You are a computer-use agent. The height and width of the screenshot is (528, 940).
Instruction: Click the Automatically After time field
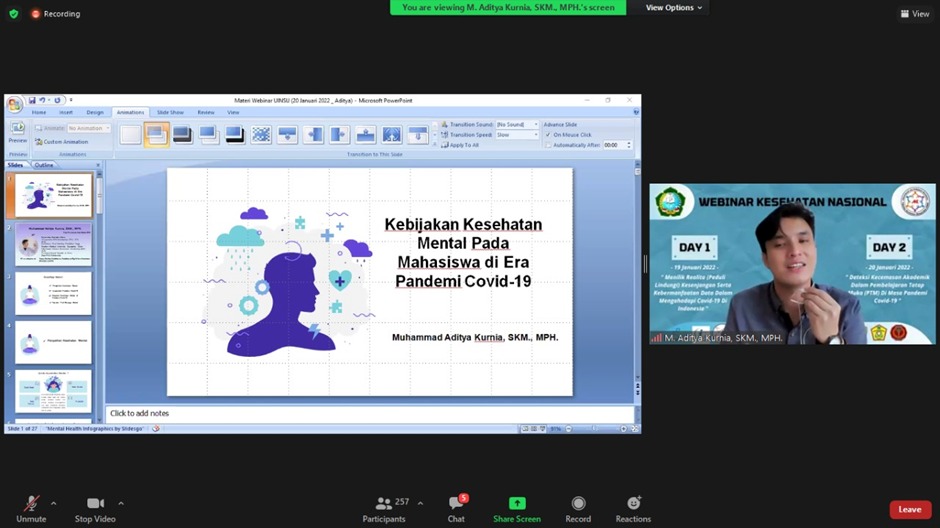click(x=614, y=145)
